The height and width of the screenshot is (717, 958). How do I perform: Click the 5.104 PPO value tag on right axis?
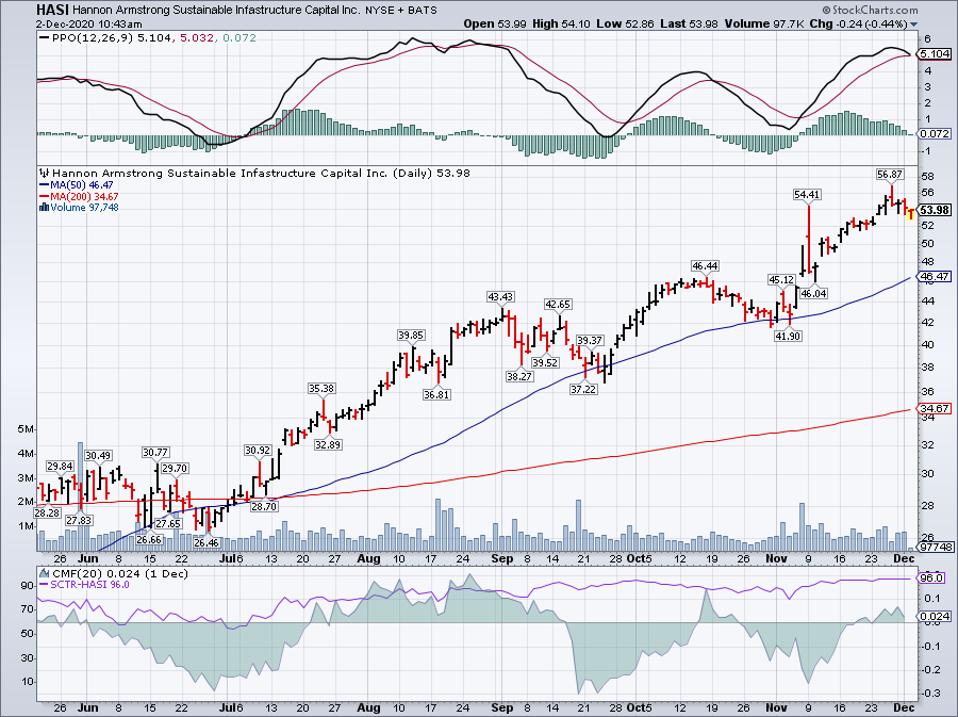click(935, 54)
